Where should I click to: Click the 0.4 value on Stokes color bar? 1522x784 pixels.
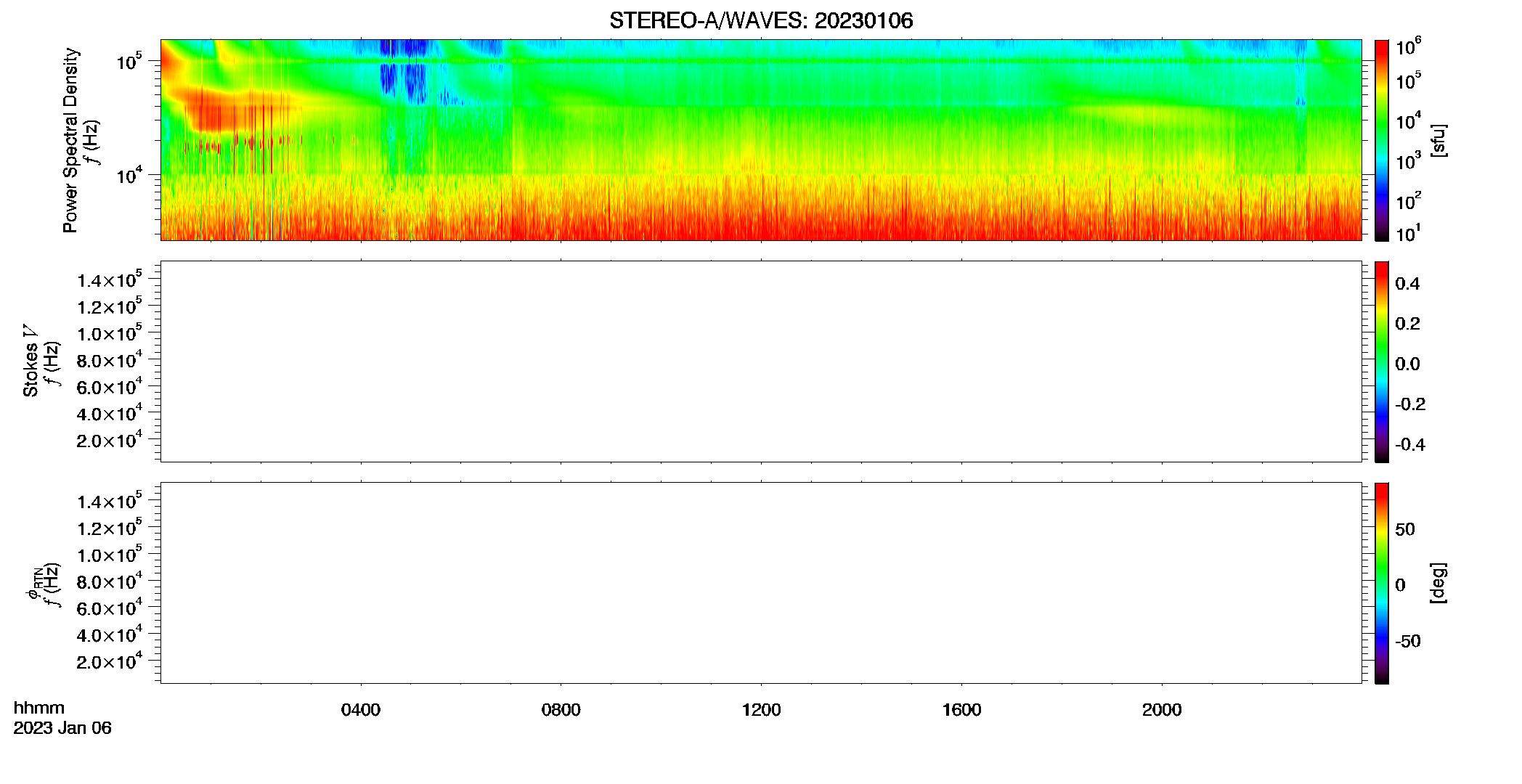(x=1407, y=284)
